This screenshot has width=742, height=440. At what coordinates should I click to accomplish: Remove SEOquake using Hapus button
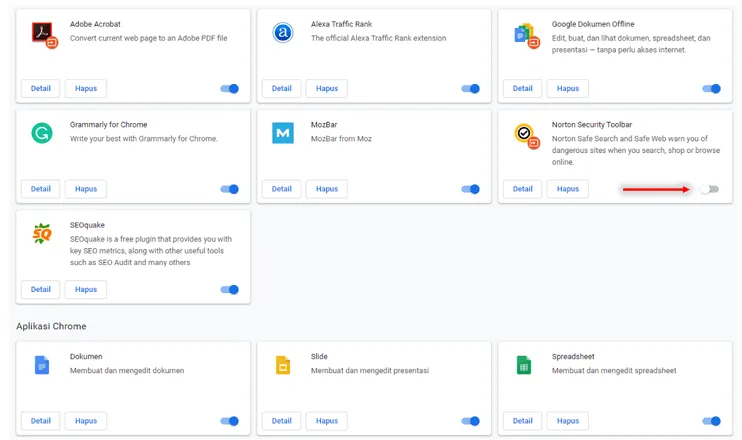(86, 290)
